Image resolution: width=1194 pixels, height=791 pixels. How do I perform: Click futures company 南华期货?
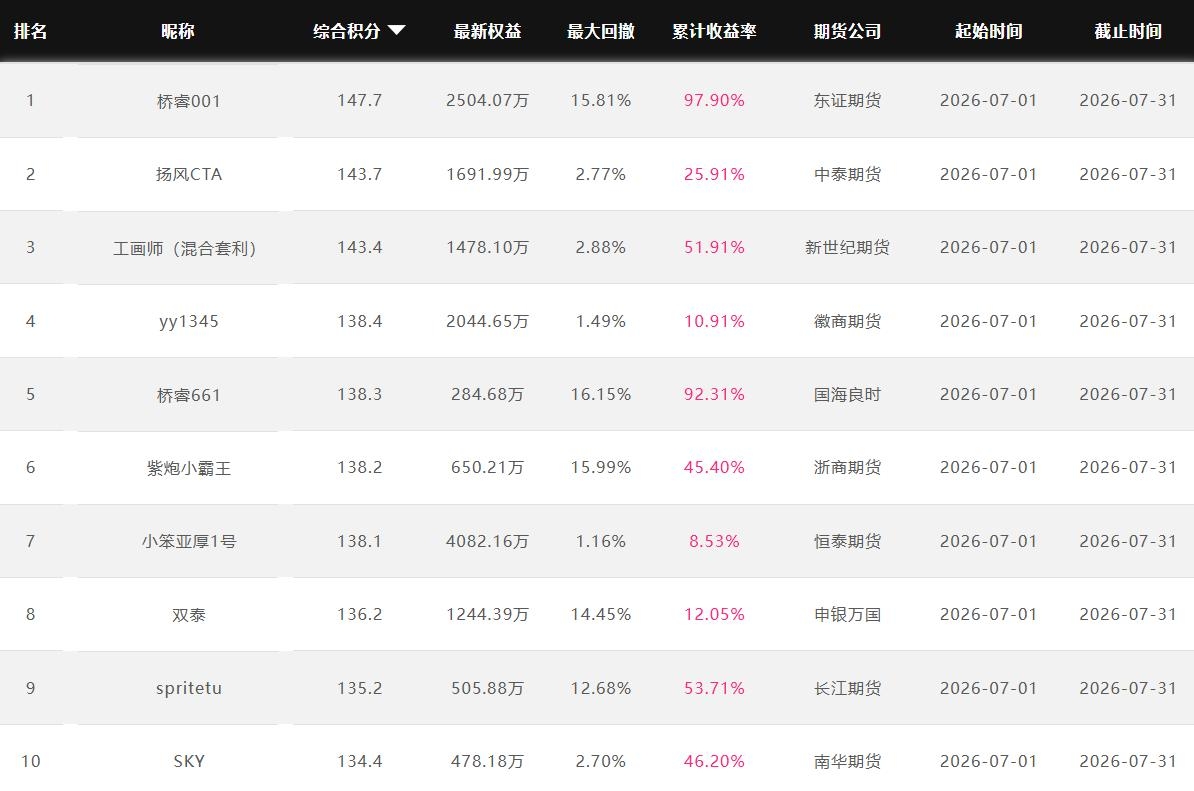tap(848, 761)
